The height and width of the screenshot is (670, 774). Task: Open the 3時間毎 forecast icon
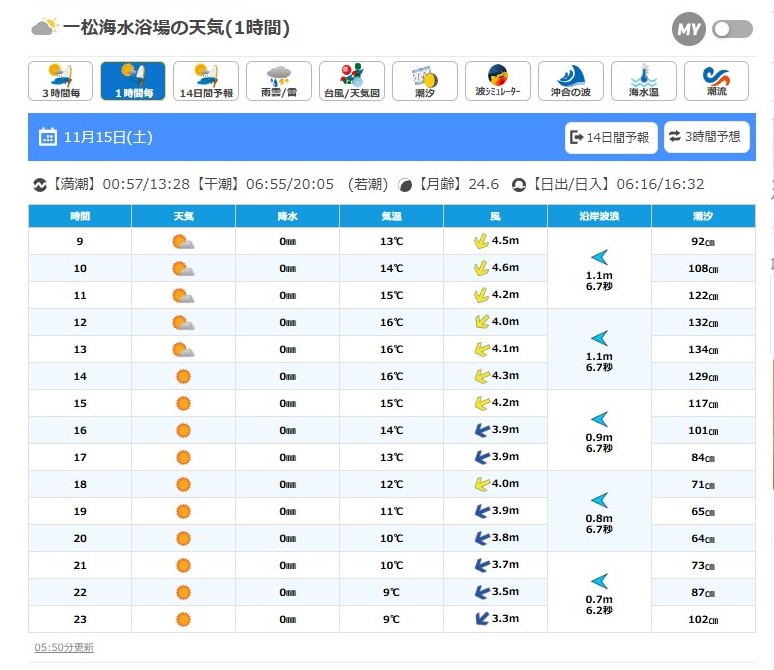coord(60,81)
